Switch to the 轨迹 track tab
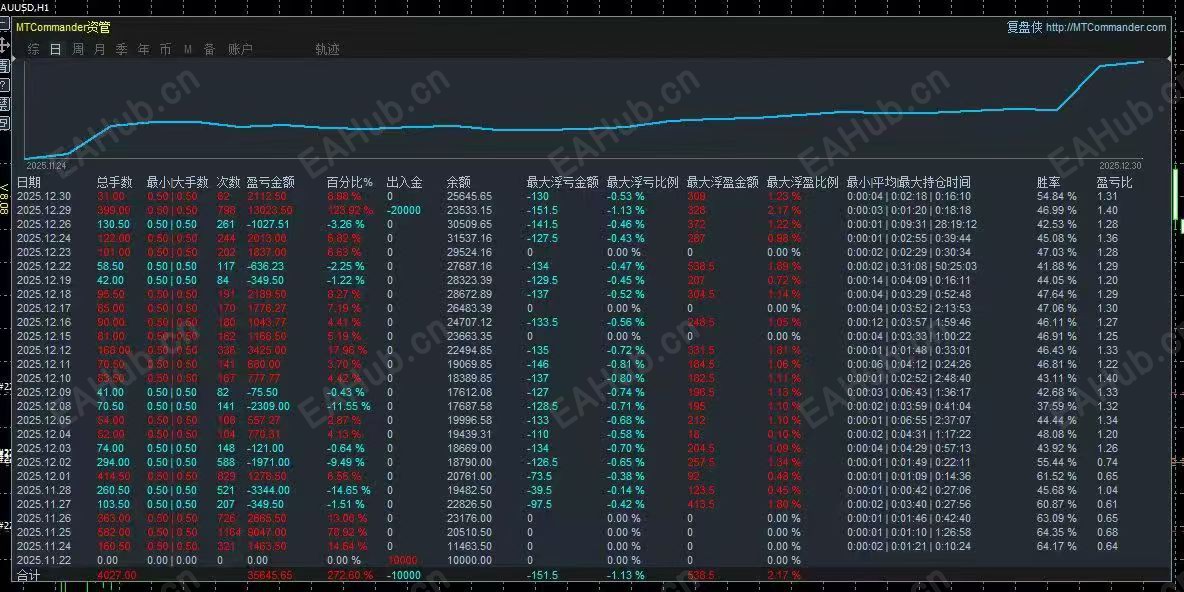1184x592 pixels. [327, 49]
